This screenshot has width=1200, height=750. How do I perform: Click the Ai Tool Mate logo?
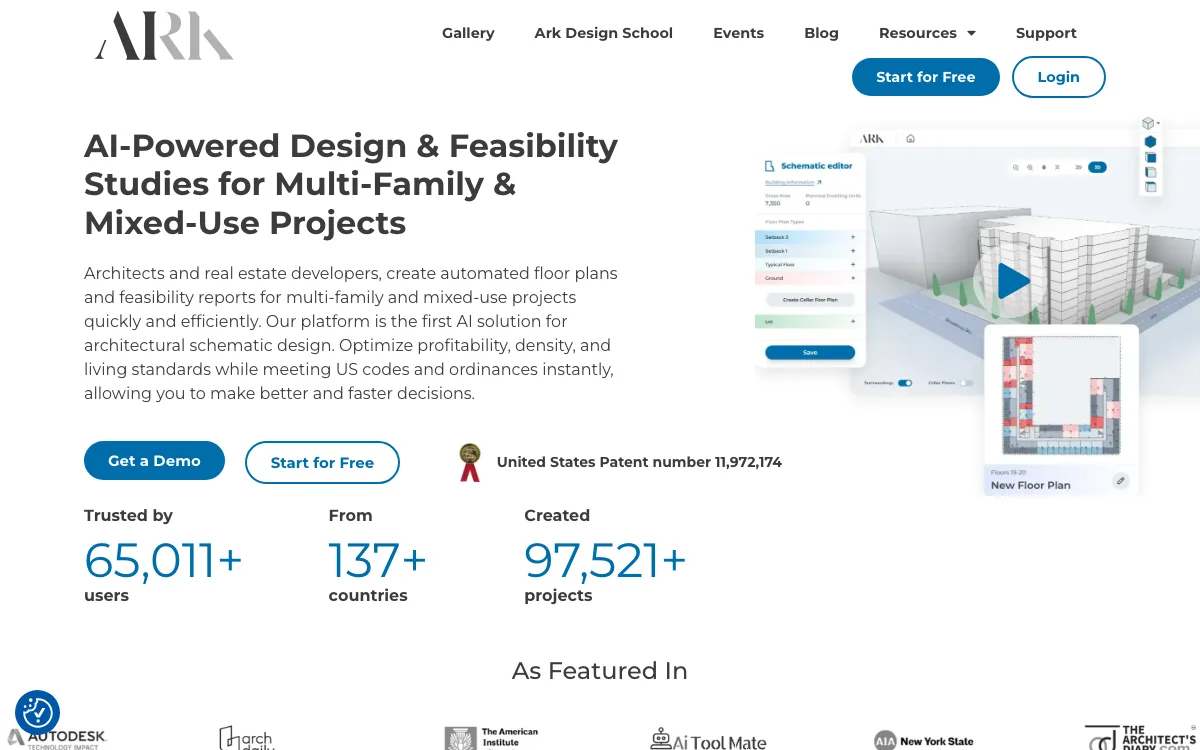[708, 740]
